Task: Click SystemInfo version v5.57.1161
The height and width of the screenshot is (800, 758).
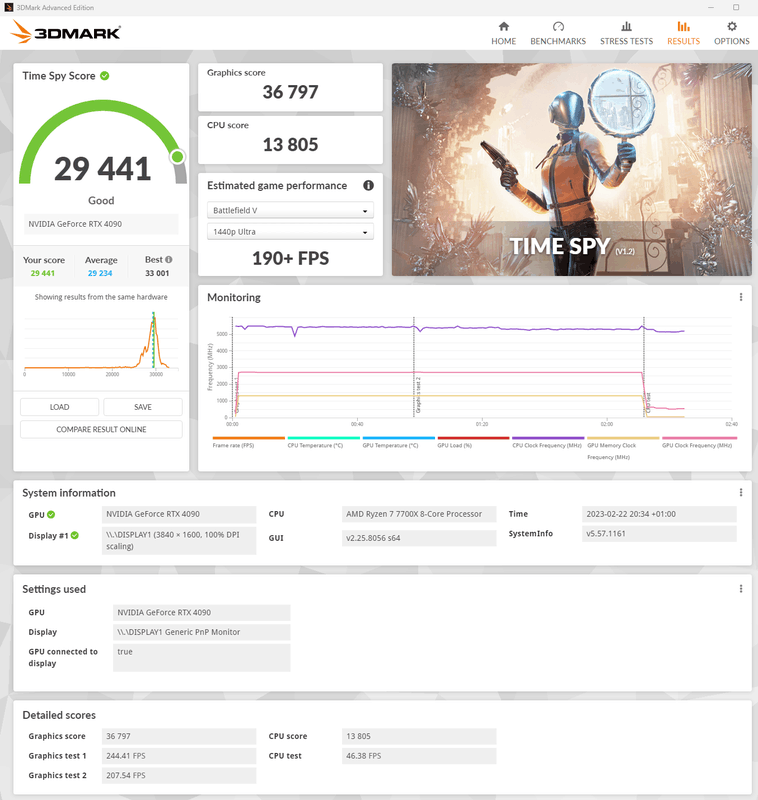Action: (659, 534)
